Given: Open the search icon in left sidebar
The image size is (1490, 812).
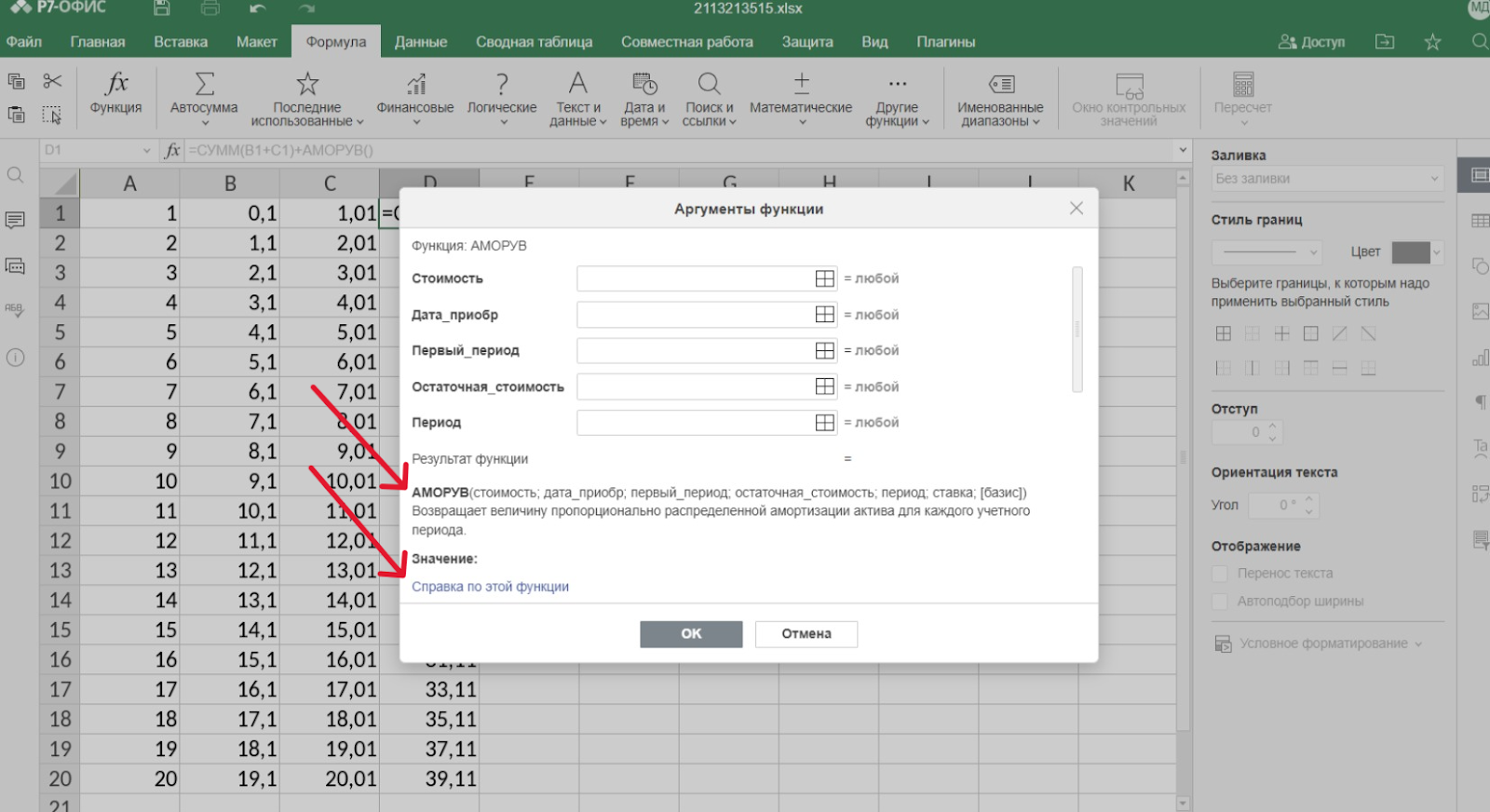Looking at the screenshot, I should pos(16,175).
